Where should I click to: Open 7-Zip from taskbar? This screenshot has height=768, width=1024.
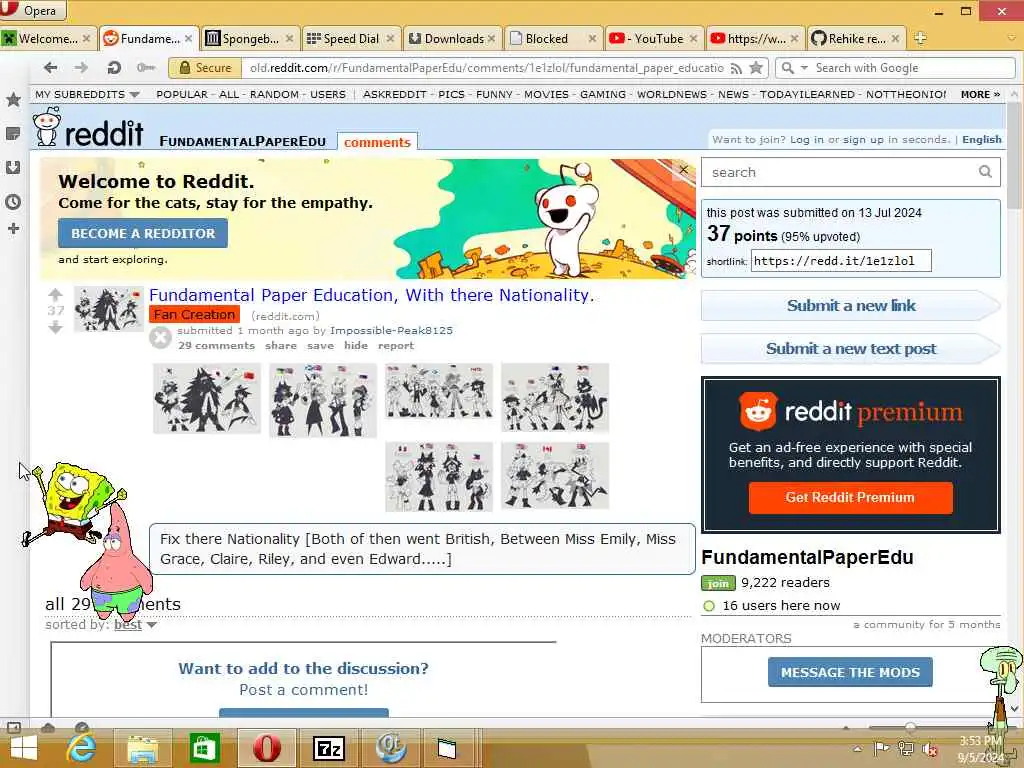click(328, 748)
